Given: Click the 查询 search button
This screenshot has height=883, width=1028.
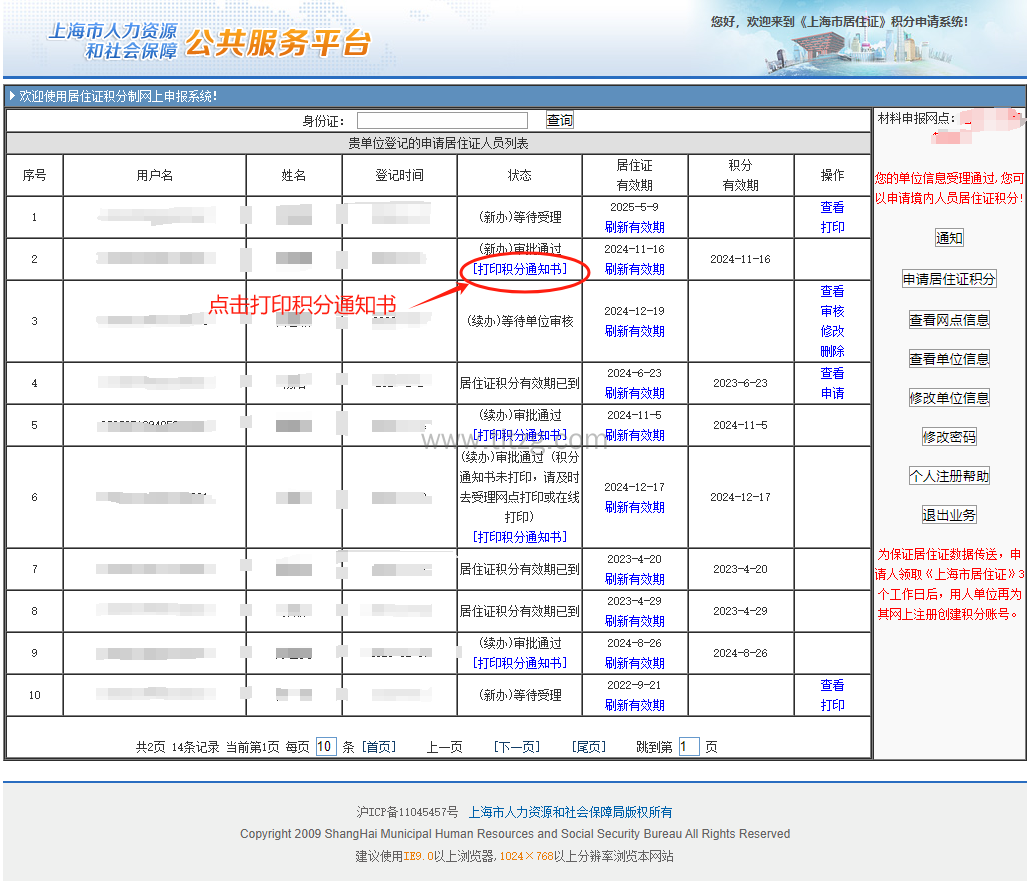Looking at the screenshot, I should [560, 121].
